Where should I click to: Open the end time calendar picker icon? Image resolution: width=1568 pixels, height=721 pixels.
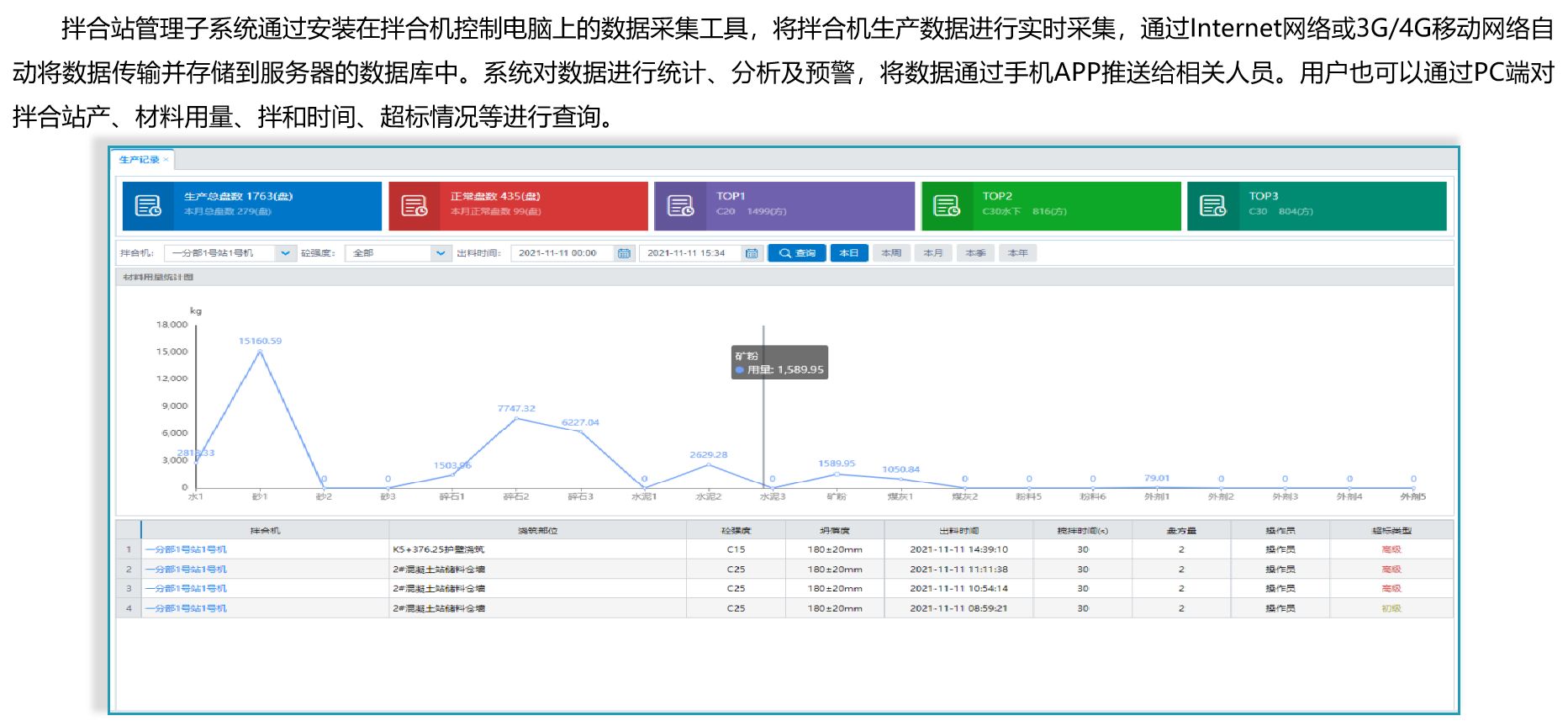tap(752, 253)
